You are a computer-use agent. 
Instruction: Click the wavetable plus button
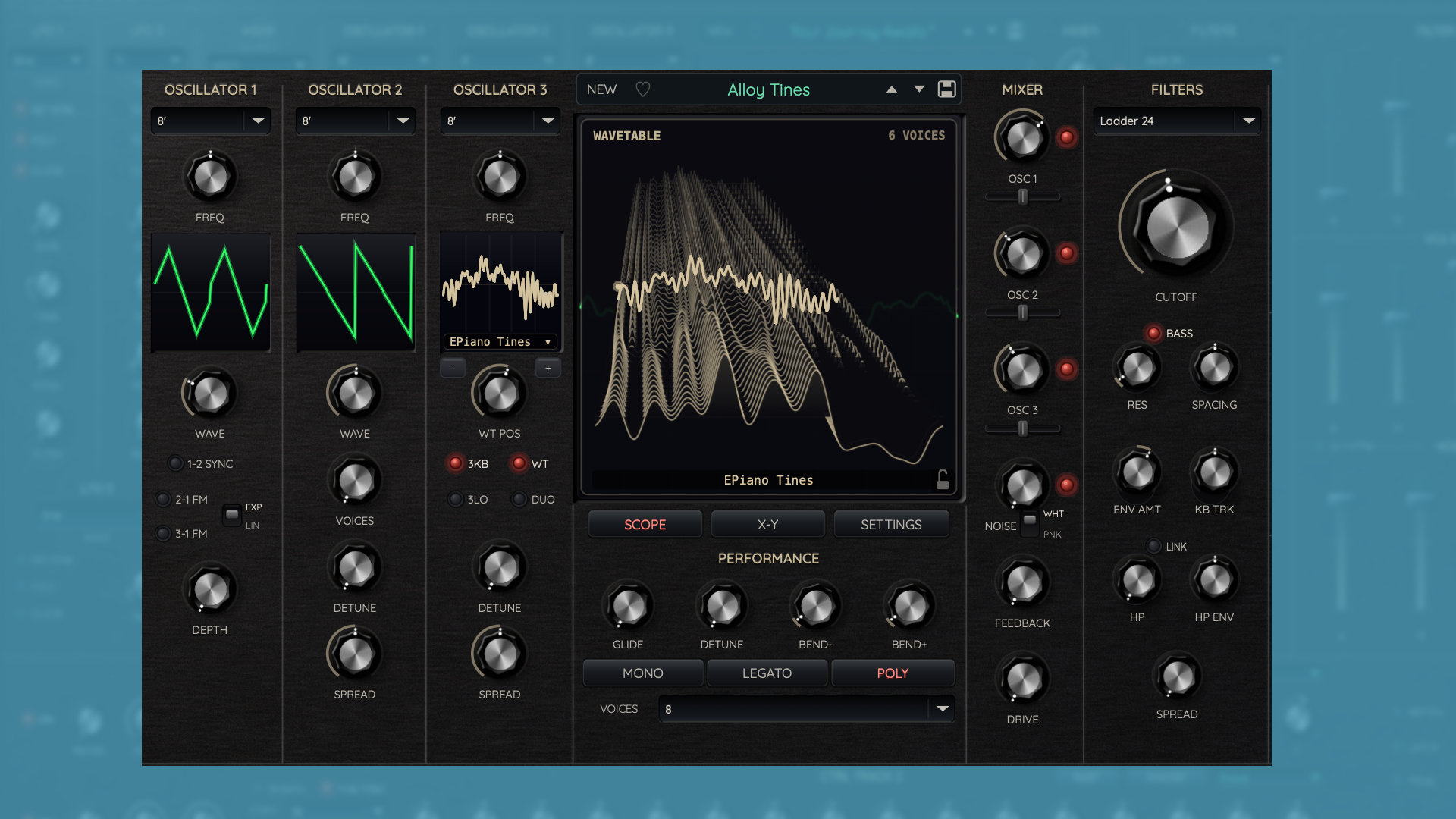[x=548, y=369]
